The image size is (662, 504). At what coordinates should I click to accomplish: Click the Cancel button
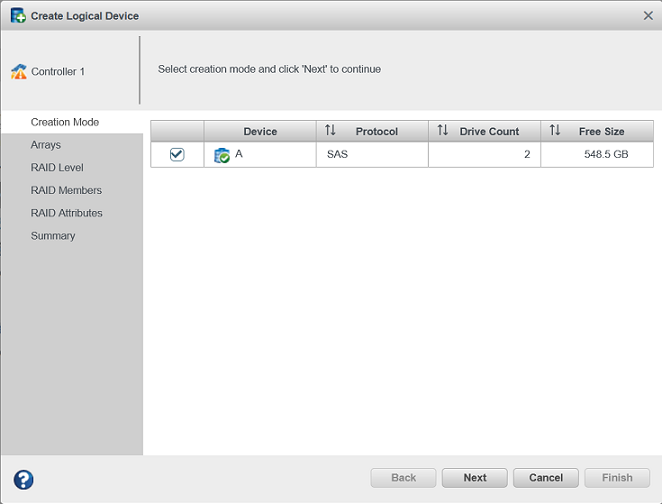click(x=546, y=478)
